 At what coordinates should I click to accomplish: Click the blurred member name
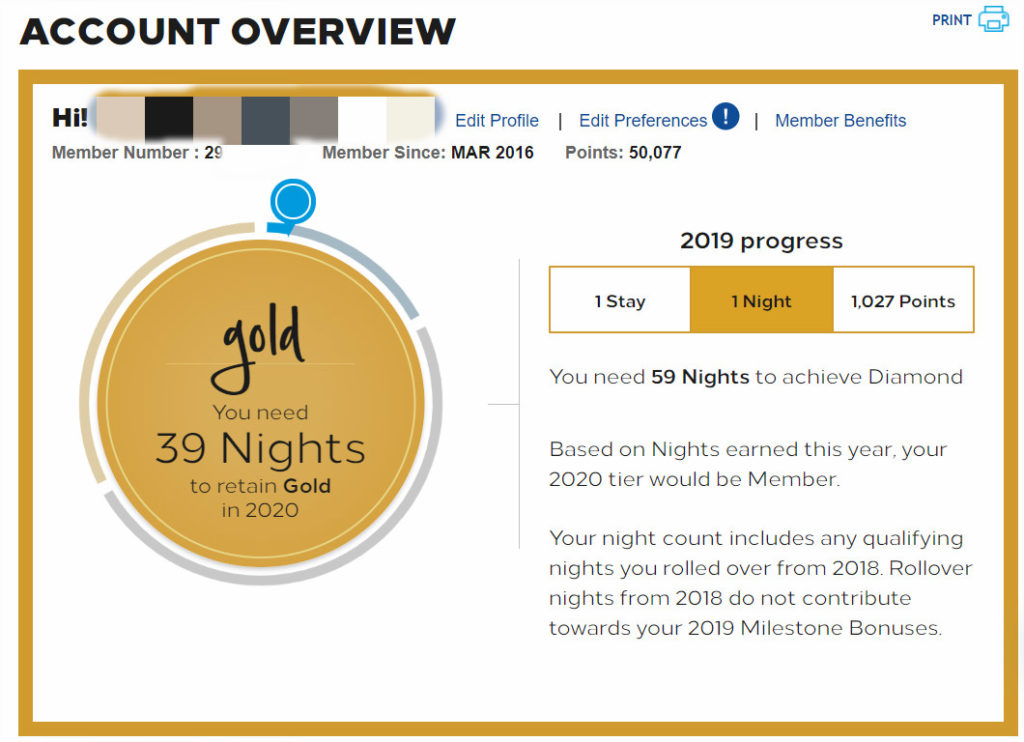point(264,118)
